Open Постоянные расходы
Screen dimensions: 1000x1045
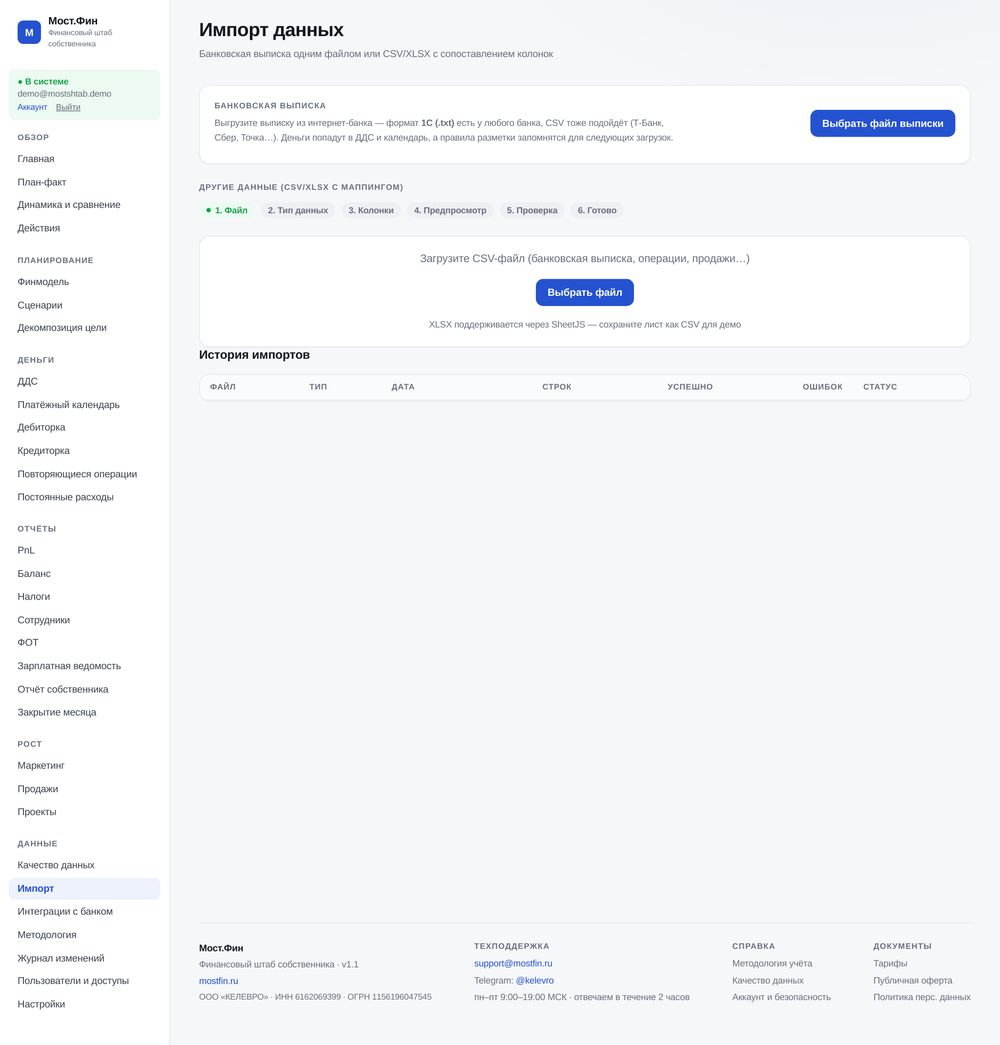85,497
